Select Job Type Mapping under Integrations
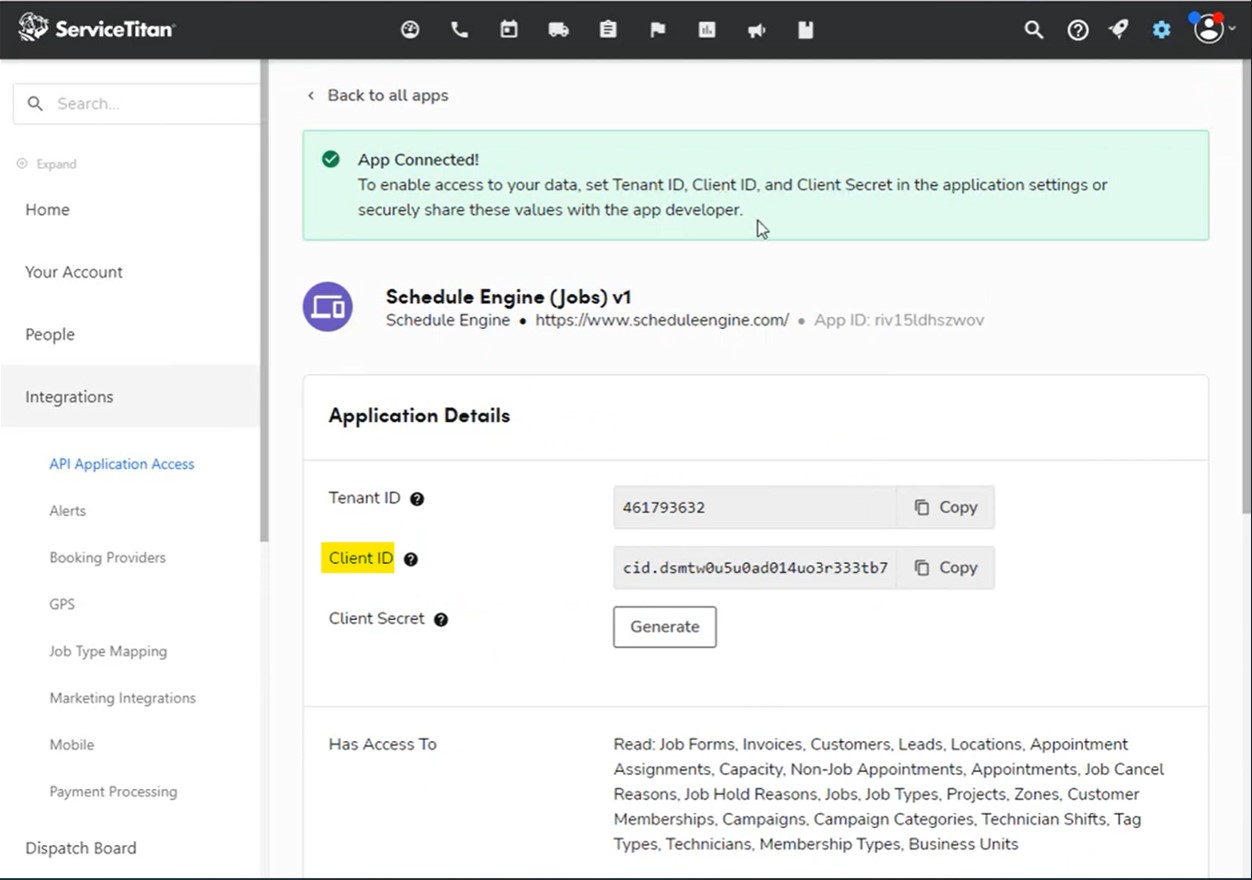 point(108,652)
